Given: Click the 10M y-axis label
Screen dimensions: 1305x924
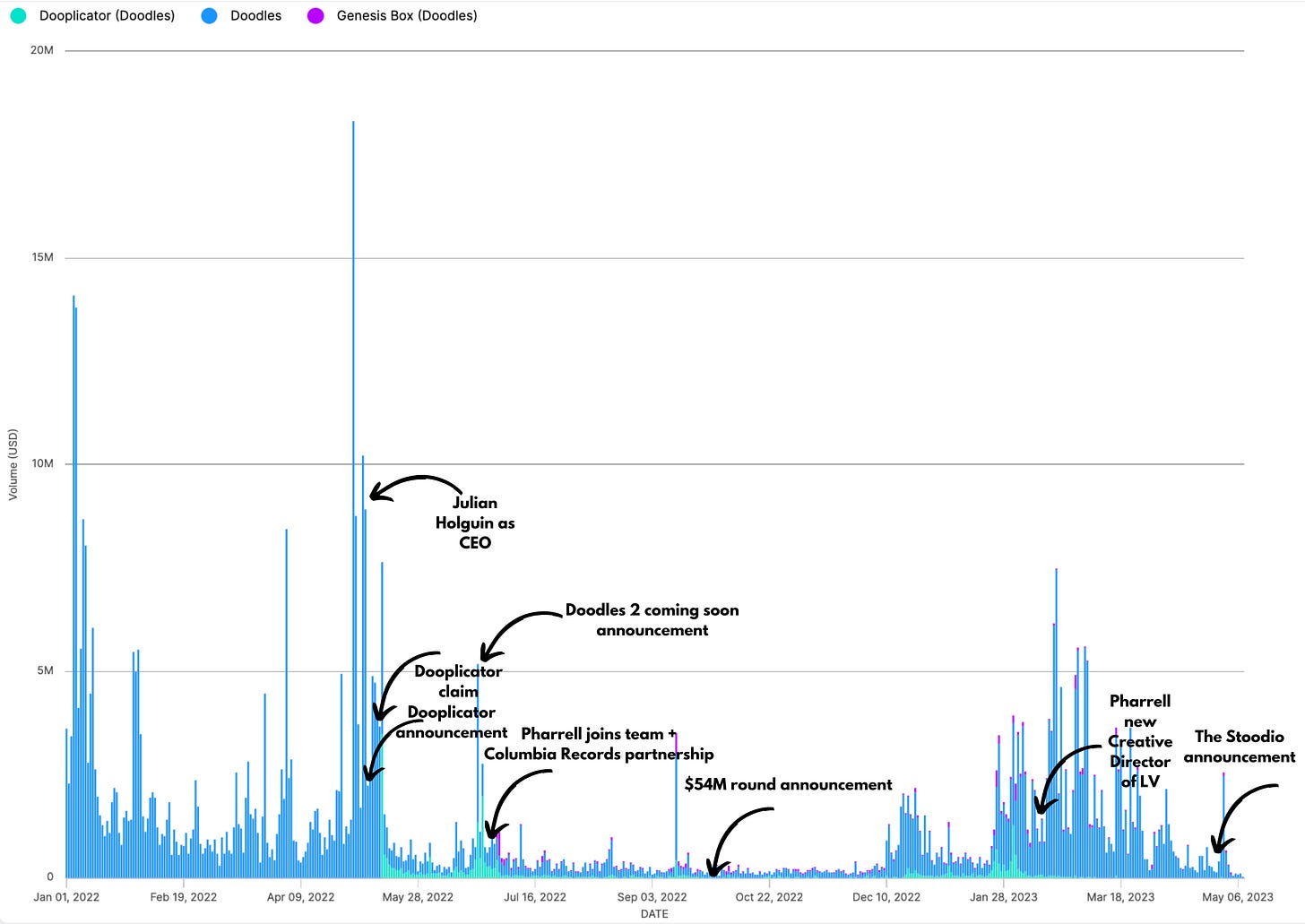Looking at the screenshot, I should [x=42, y=463].
